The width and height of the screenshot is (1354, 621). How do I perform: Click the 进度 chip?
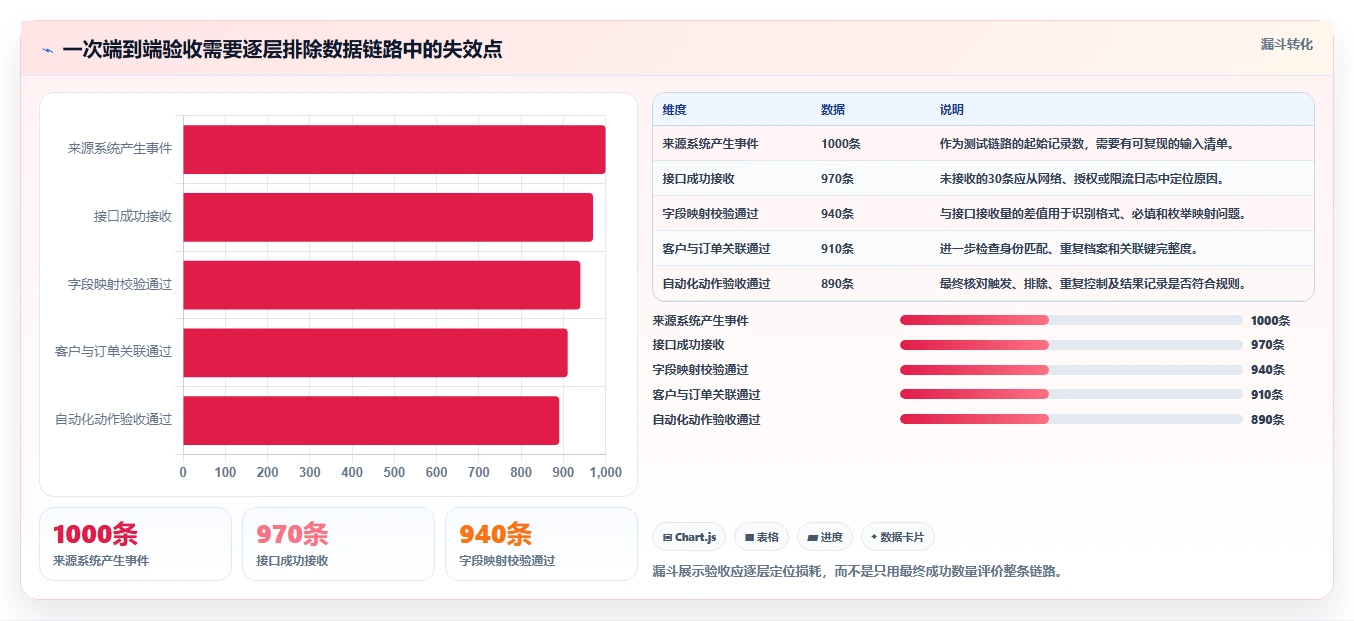[x=825, y=537]
